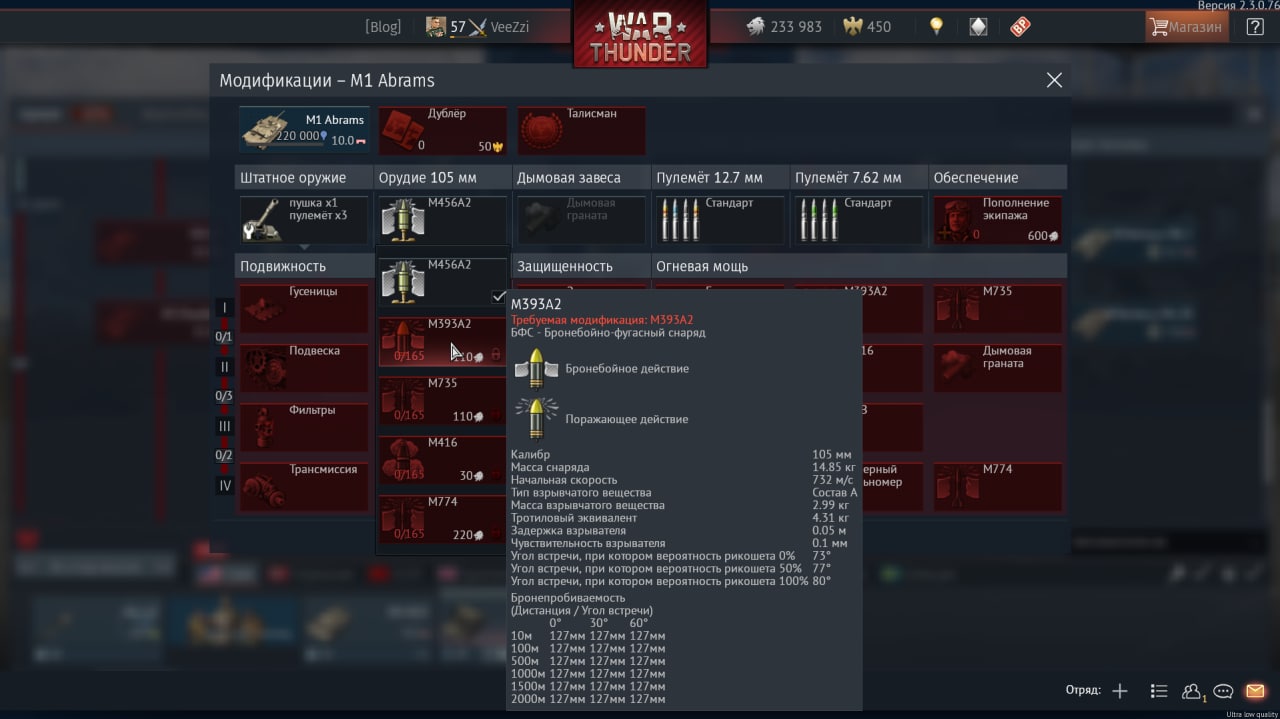This screenshot has width=1280, height=719.
Task: Click the white diamond icon in top bar
Action: (x=978, y=27)
